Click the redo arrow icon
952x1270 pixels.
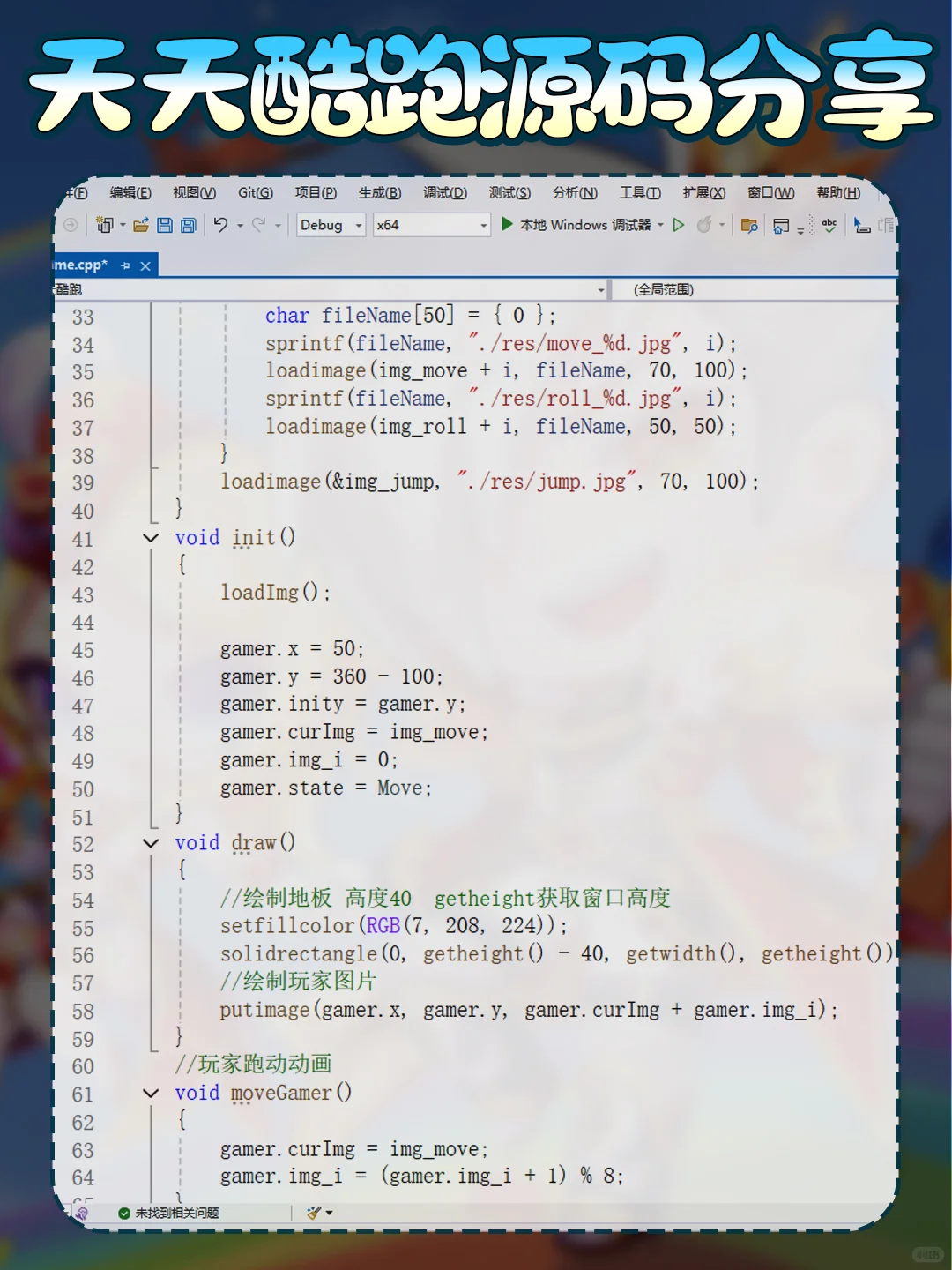(x=259, y=225)
